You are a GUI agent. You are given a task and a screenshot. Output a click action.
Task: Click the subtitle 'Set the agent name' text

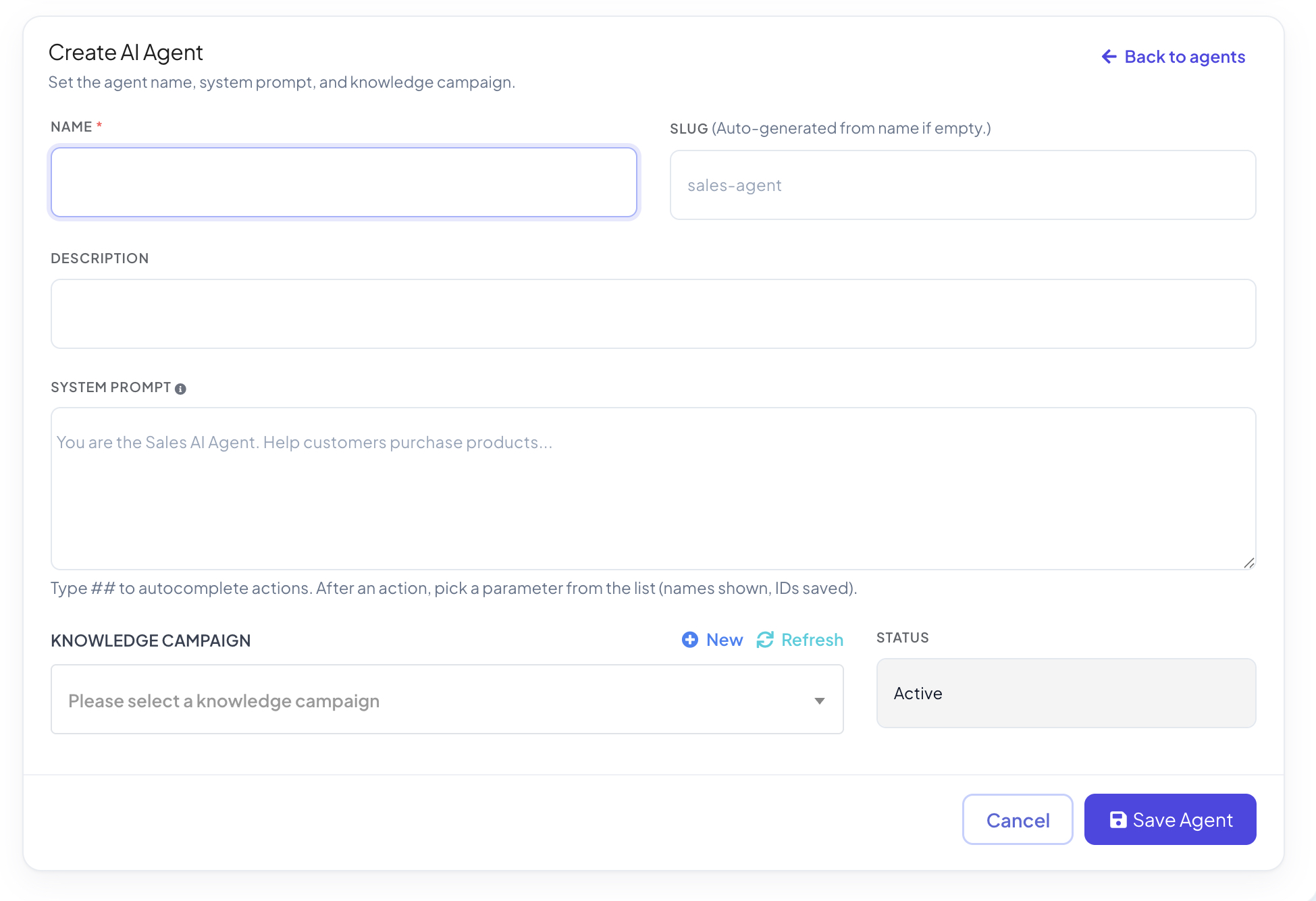click(282, 82)
